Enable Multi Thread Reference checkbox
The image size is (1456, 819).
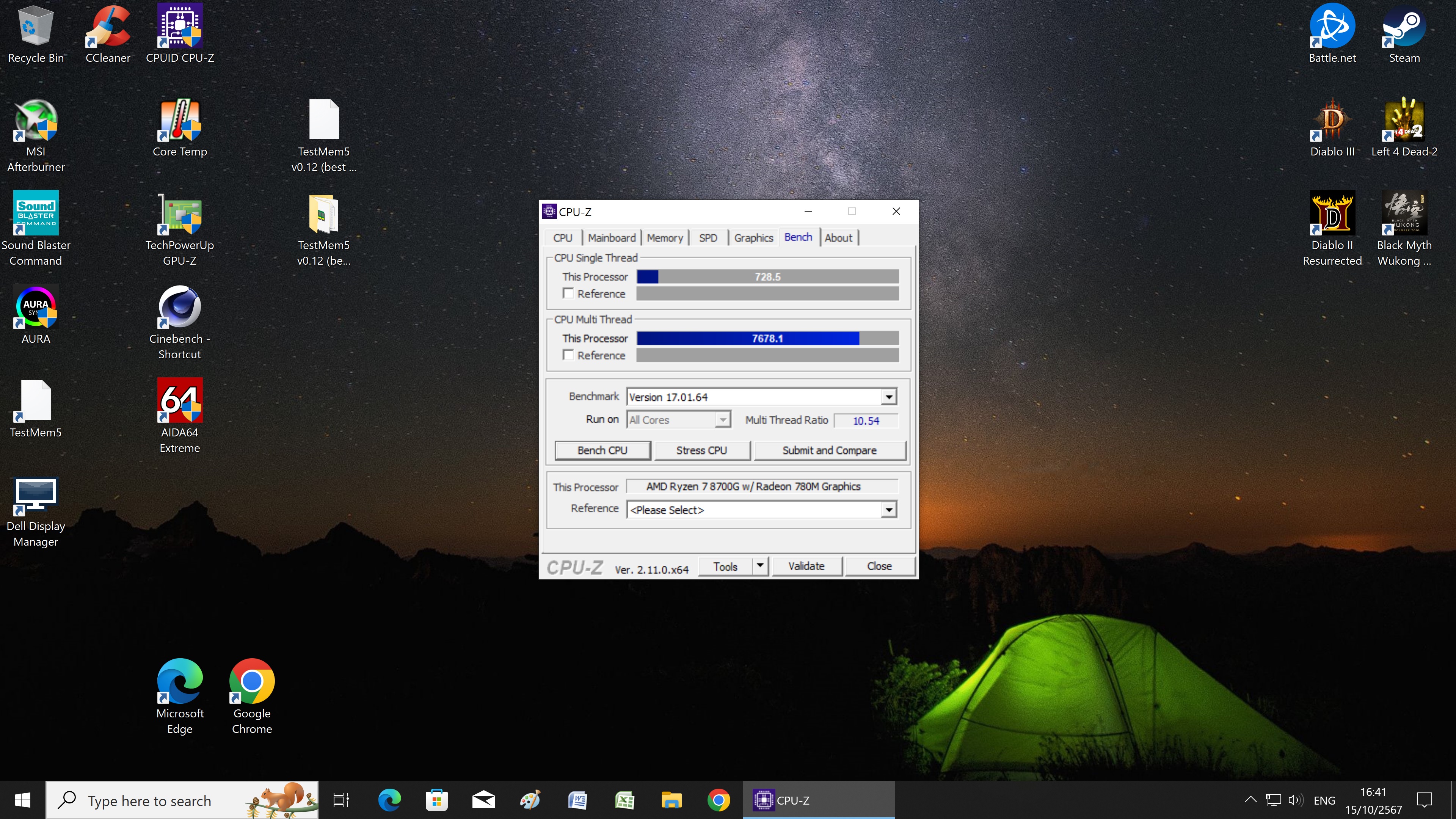pyautogui.click(x=569, y=355)
